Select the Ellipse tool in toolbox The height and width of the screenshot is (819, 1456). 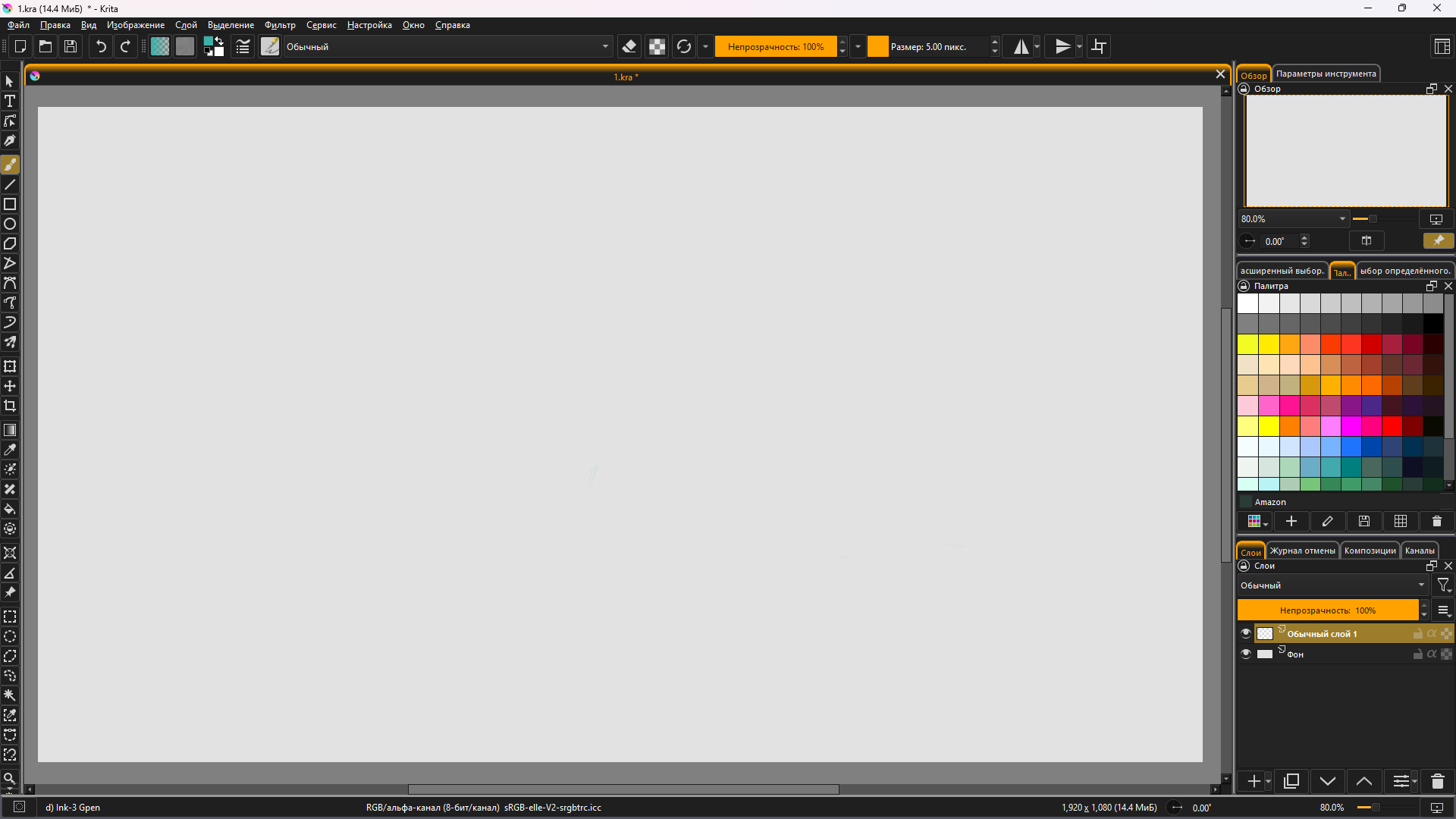click(x=10, y=224)
